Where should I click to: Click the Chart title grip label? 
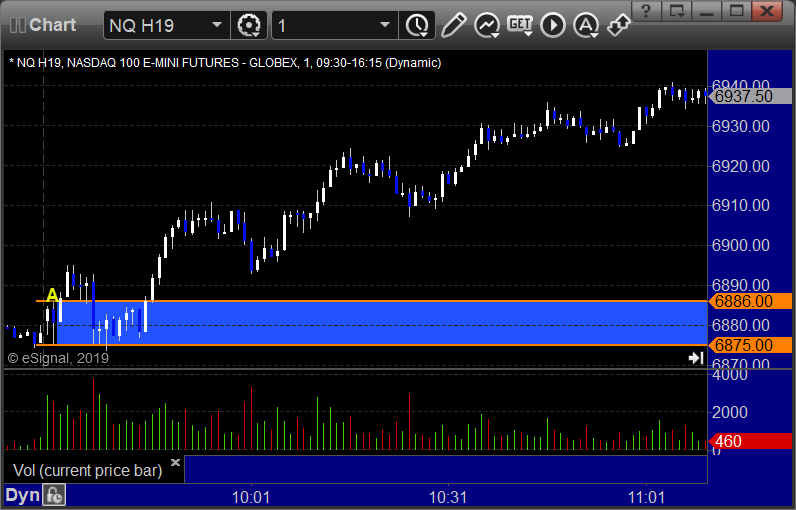pos(43,25)
